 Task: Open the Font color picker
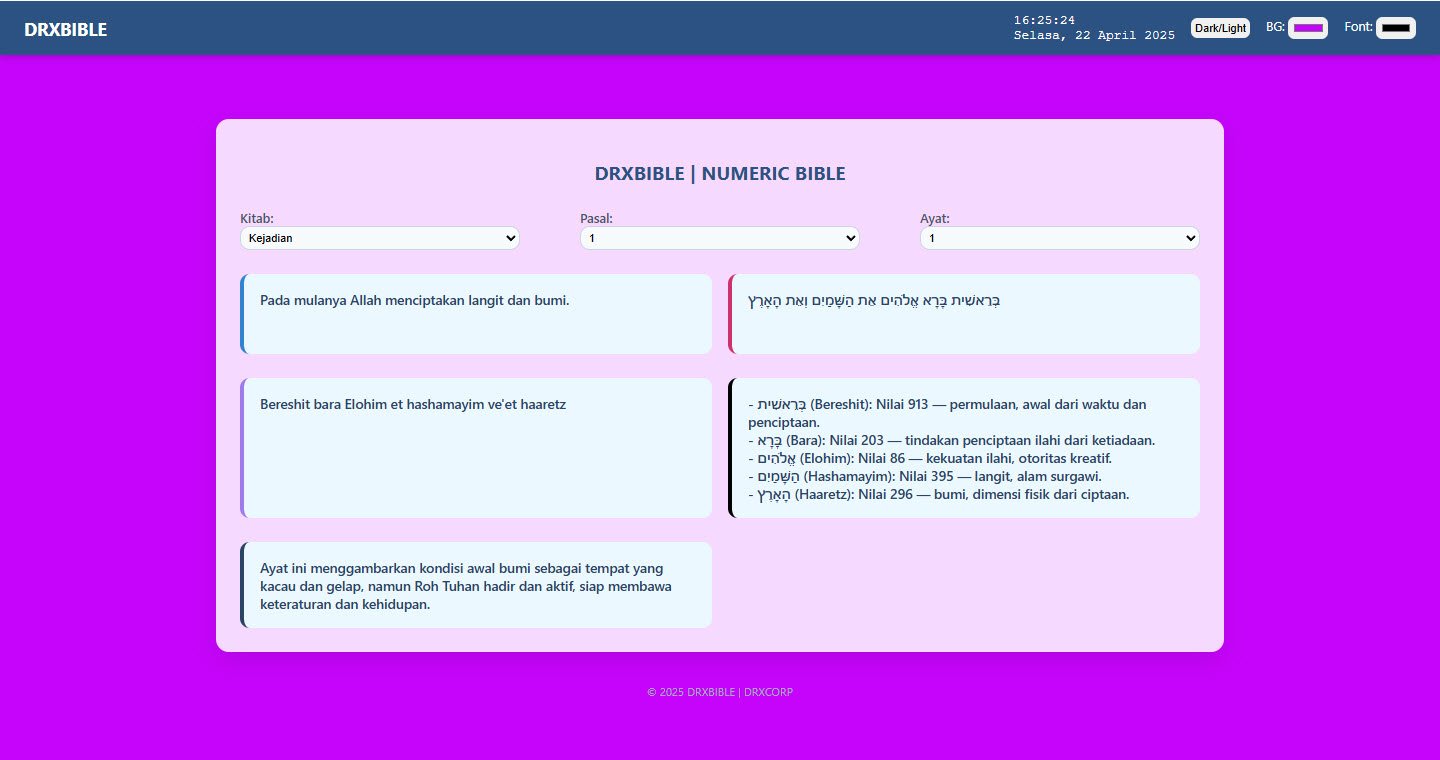click(x=1396, y=28)
